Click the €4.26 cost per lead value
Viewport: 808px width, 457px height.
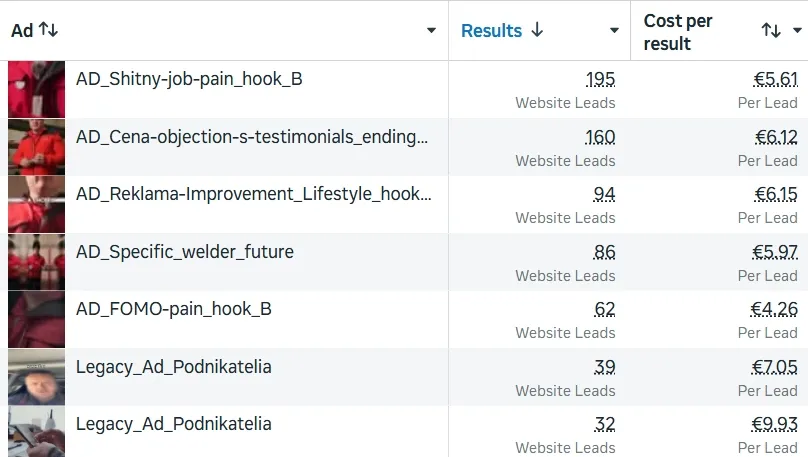774,309
